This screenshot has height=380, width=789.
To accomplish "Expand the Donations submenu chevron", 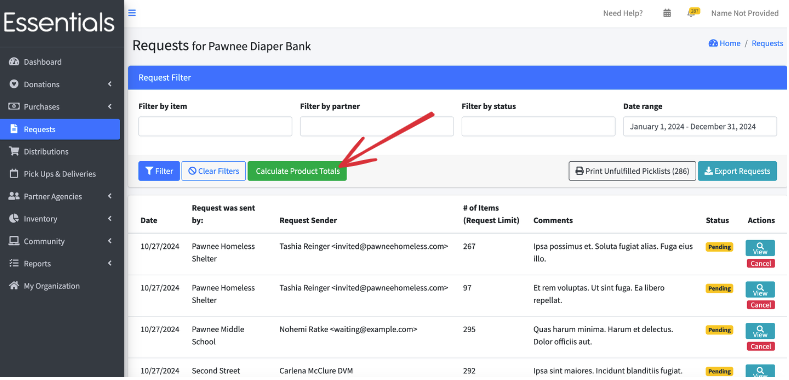I will point(110,84).
